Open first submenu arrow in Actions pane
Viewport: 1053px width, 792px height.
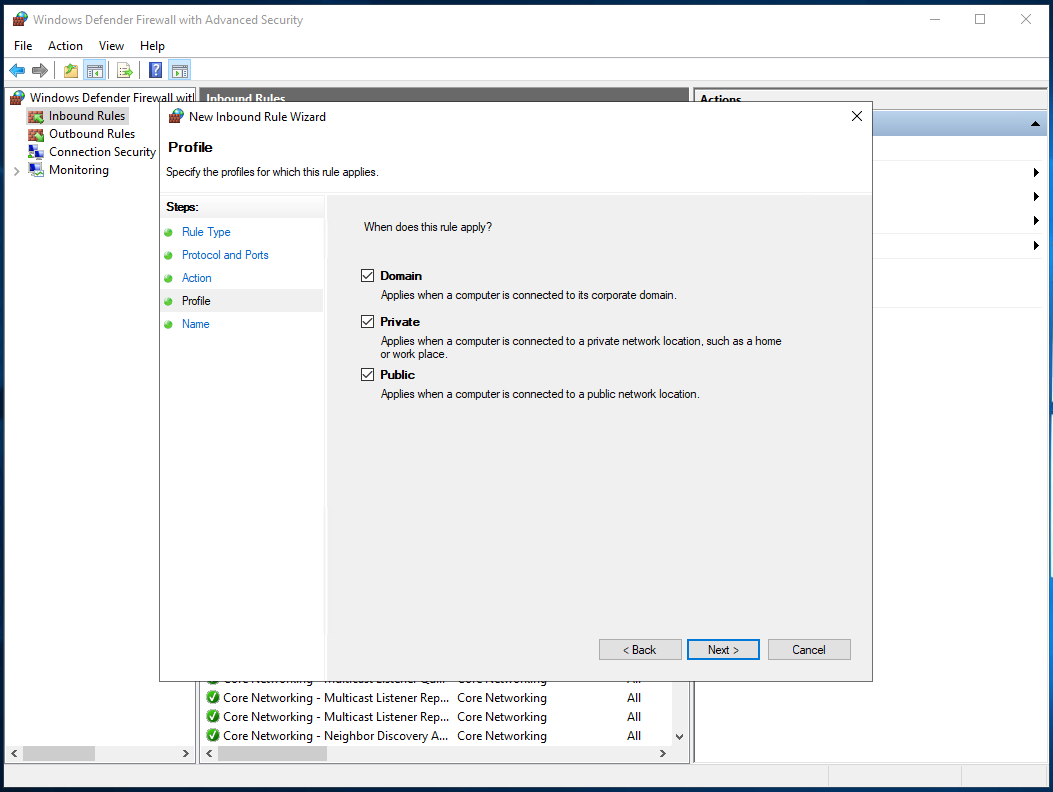point(1036,173)
